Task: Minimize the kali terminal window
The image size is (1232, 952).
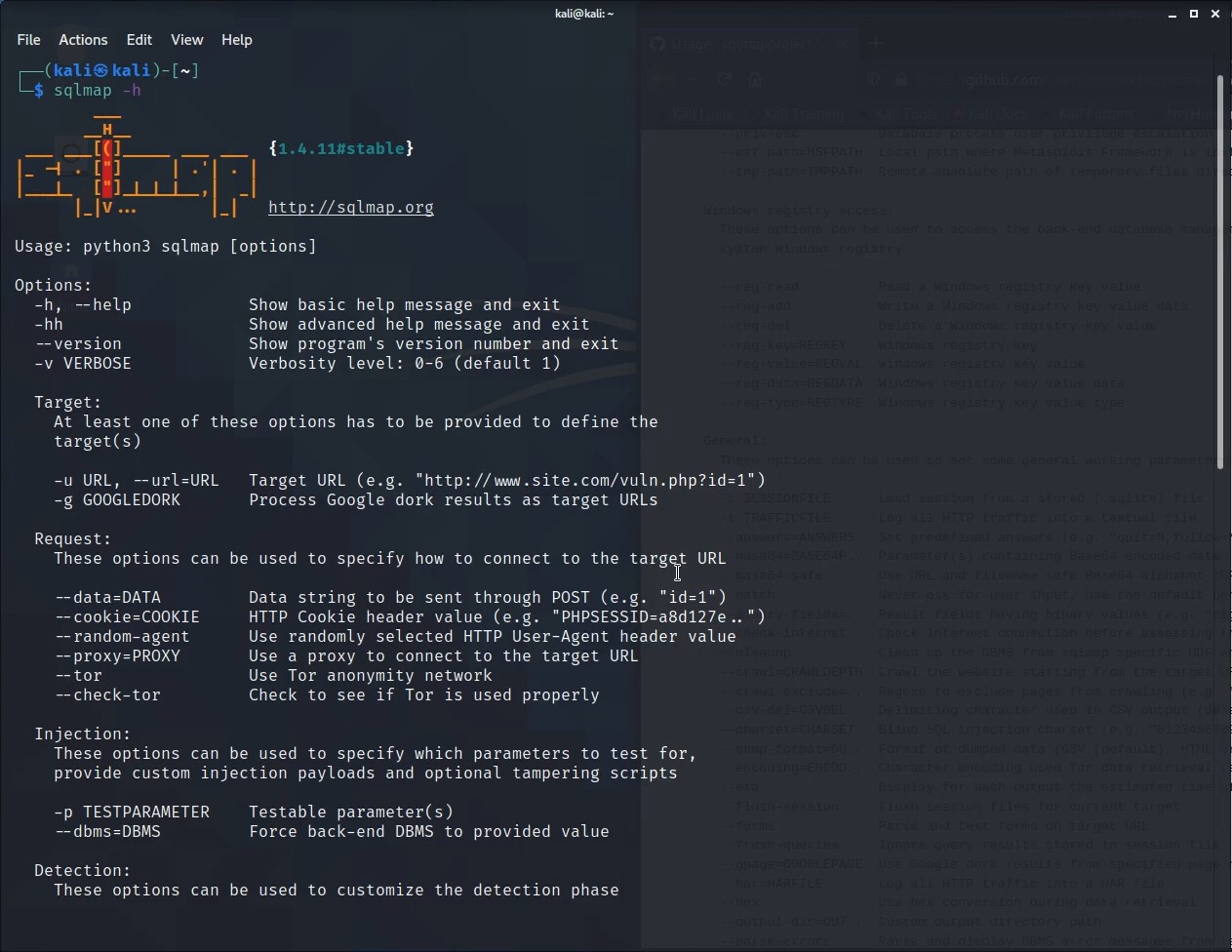Action: pyautogui.click(x=1172, y=14)
